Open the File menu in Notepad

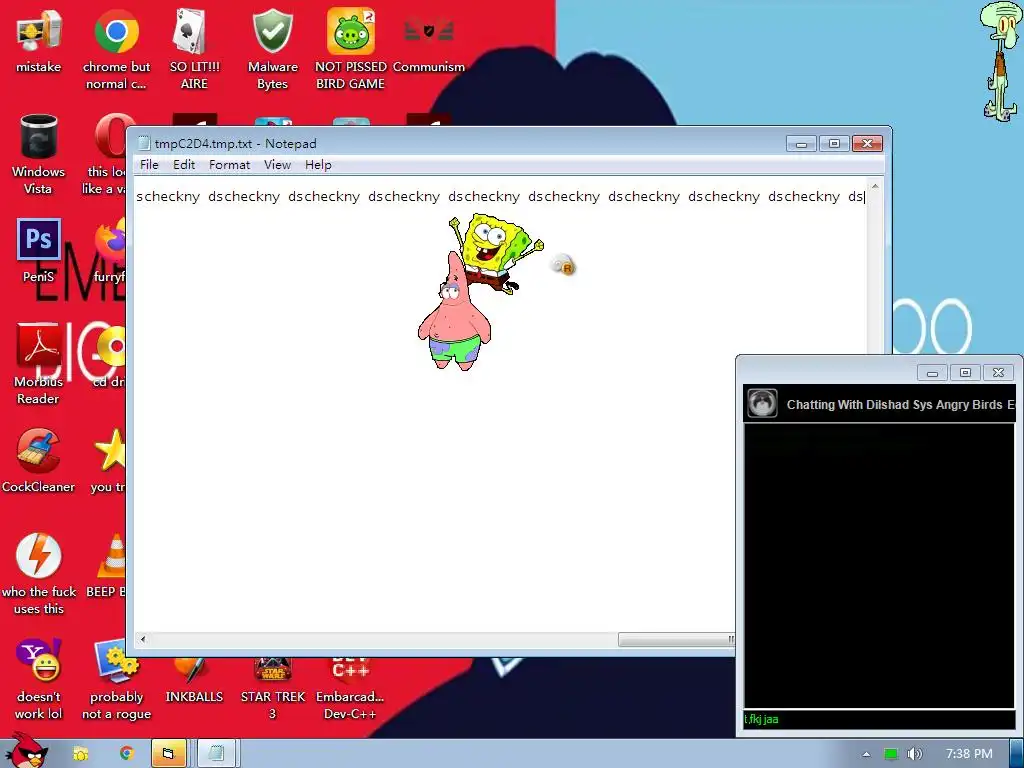click(149, 165)
